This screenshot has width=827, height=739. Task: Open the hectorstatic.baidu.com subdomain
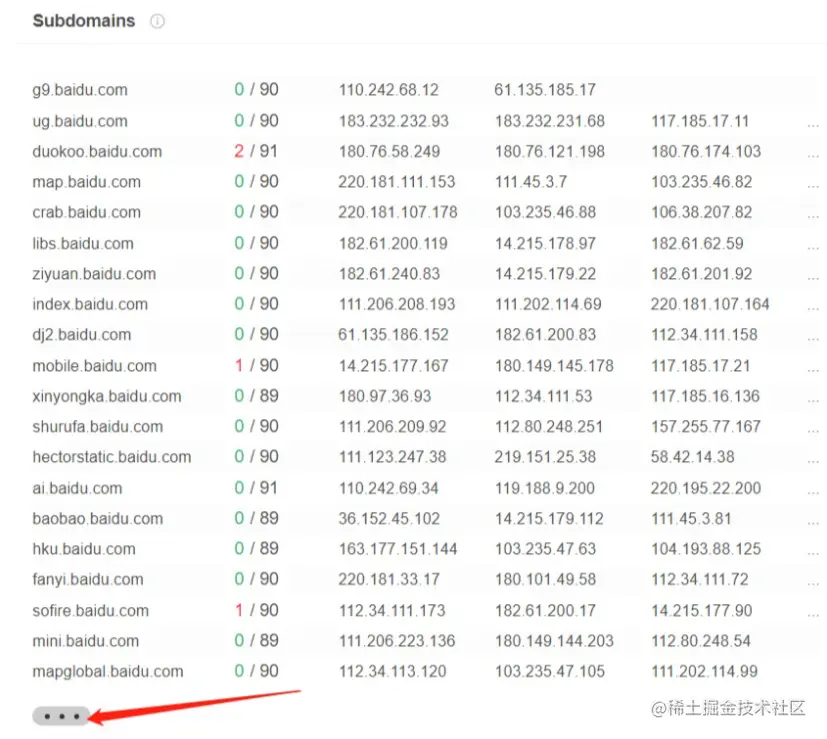(112, 457)
